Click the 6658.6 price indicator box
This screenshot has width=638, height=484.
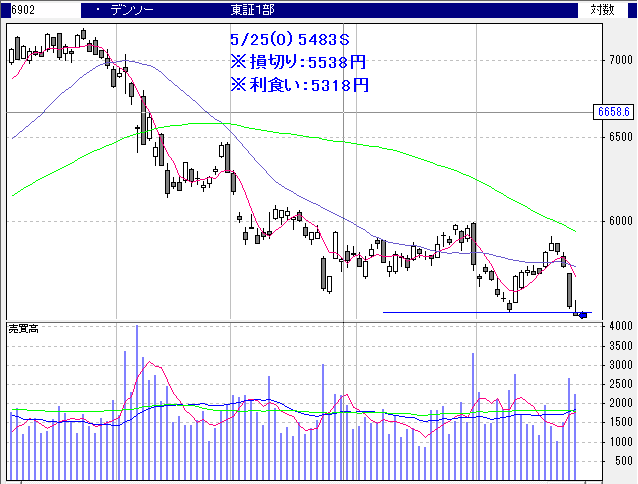[613, 111]
